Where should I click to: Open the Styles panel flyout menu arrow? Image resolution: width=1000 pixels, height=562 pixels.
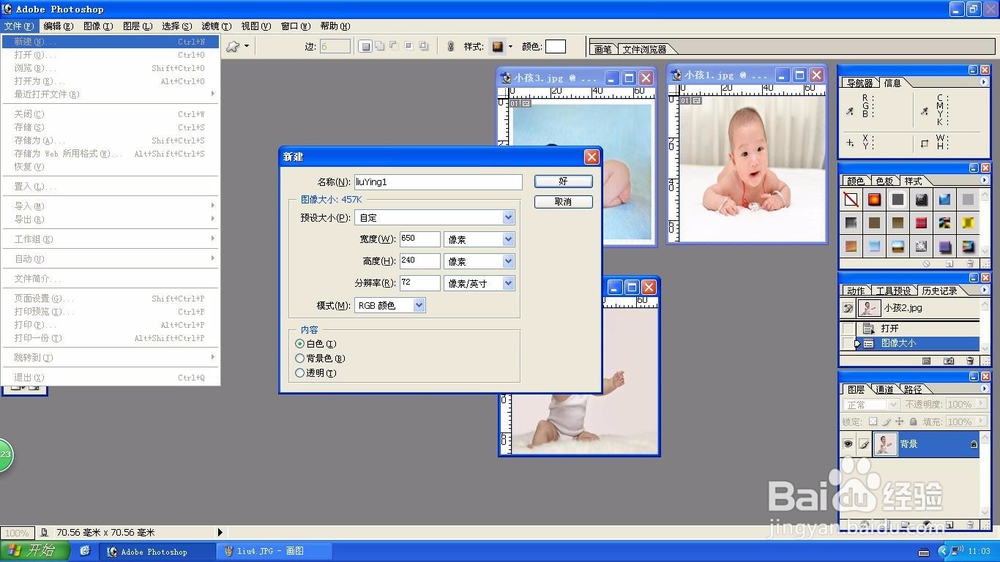click(x=983, y=181)
